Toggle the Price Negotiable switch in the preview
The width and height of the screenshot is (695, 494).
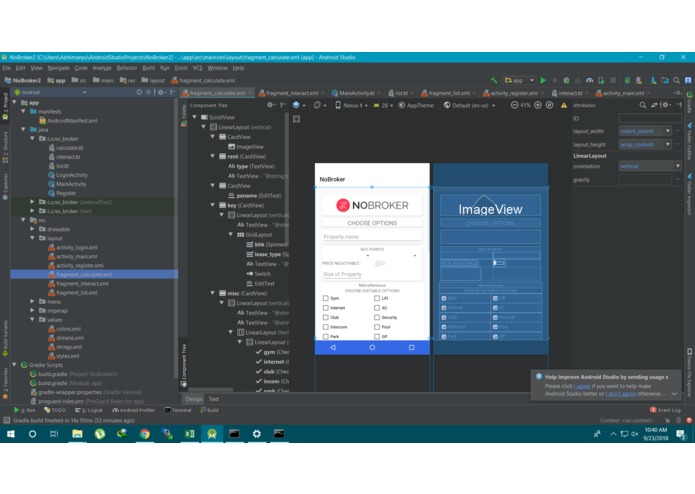click(380, 263)
